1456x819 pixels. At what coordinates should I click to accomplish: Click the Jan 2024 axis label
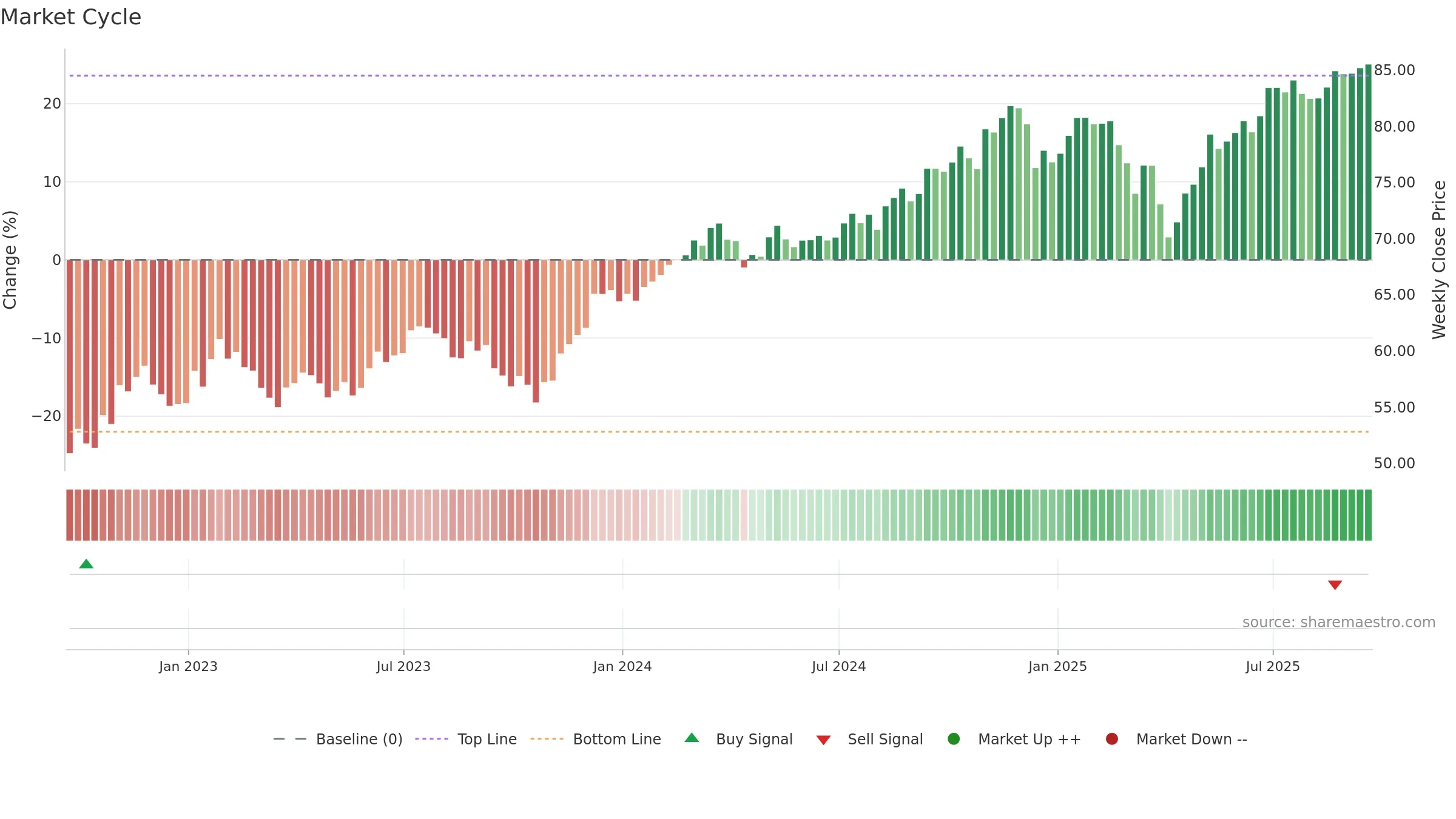click(x=622, y=666)
